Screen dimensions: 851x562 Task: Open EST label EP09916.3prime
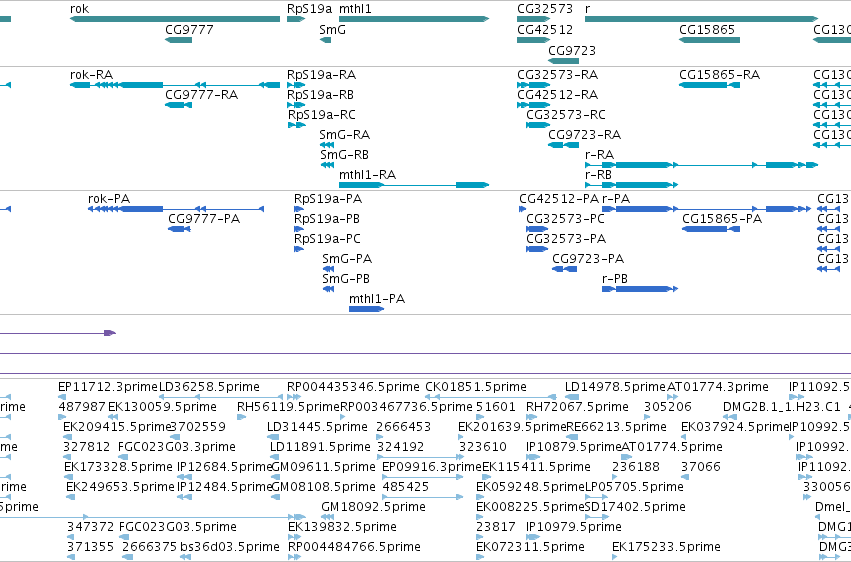tap(432, 467)
